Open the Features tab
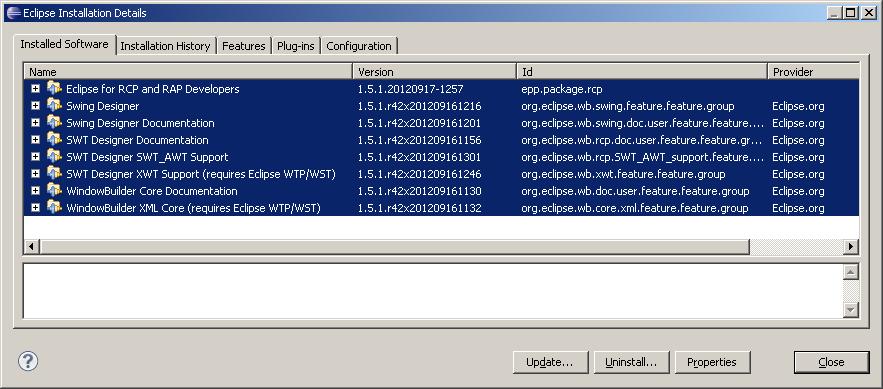This screenshot has height=389, width=883. click(244, 46)
